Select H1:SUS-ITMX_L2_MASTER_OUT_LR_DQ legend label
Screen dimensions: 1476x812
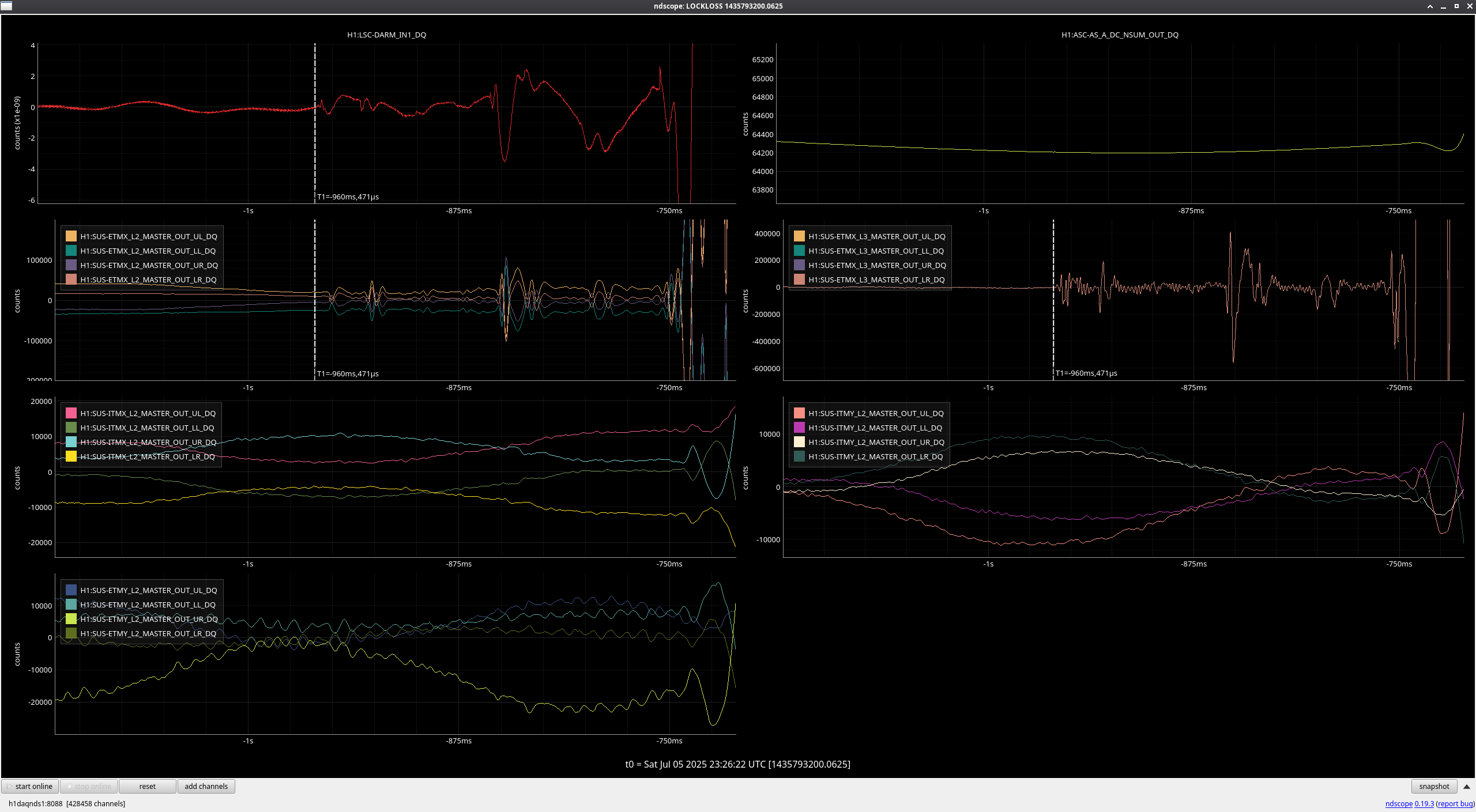point(147,456)
